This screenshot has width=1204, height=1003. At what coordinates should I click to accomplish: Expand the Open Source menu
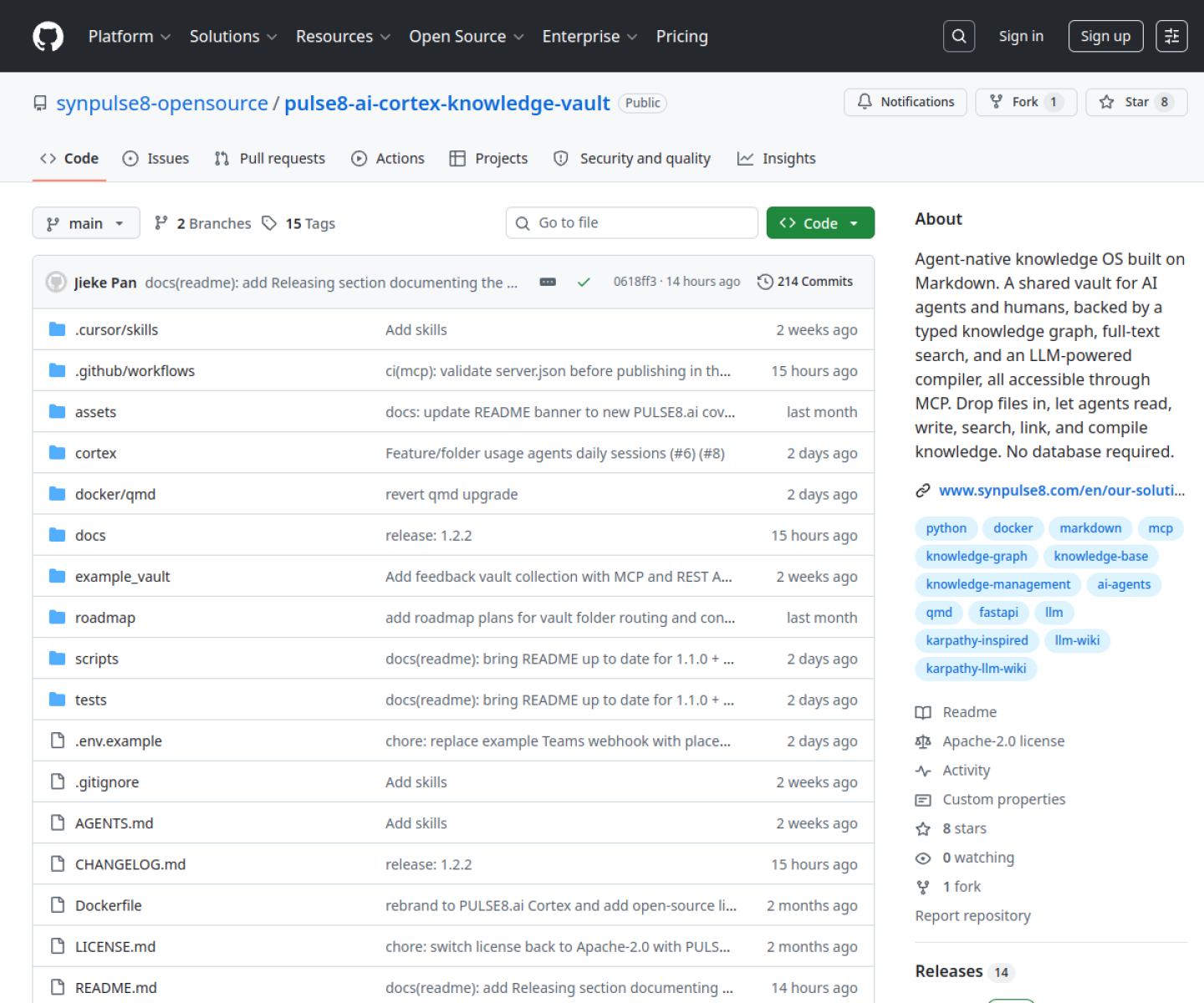(x=467, y=37)
